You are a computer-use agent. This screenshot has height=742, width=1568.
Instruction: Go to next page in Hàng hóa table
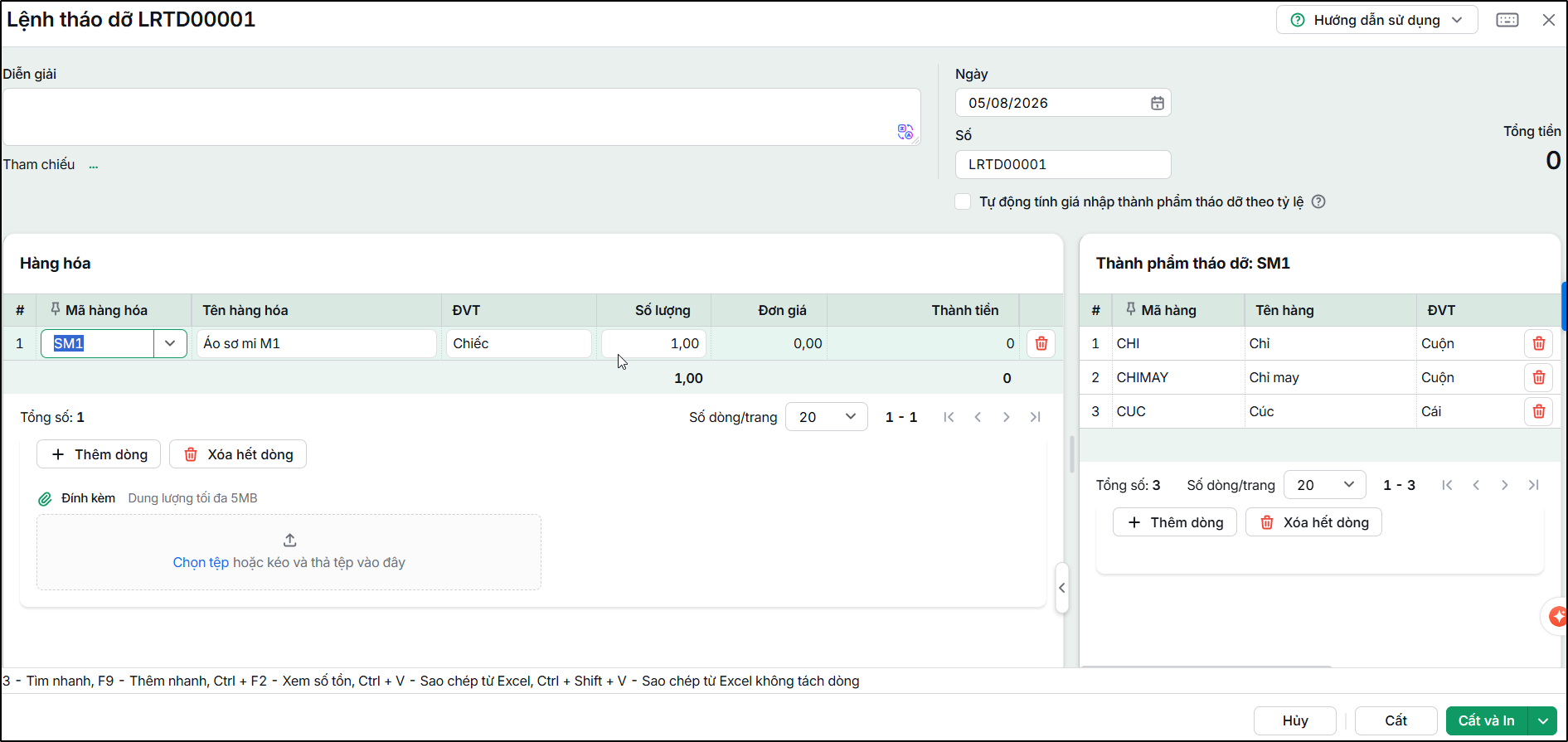click(1006, 417)
